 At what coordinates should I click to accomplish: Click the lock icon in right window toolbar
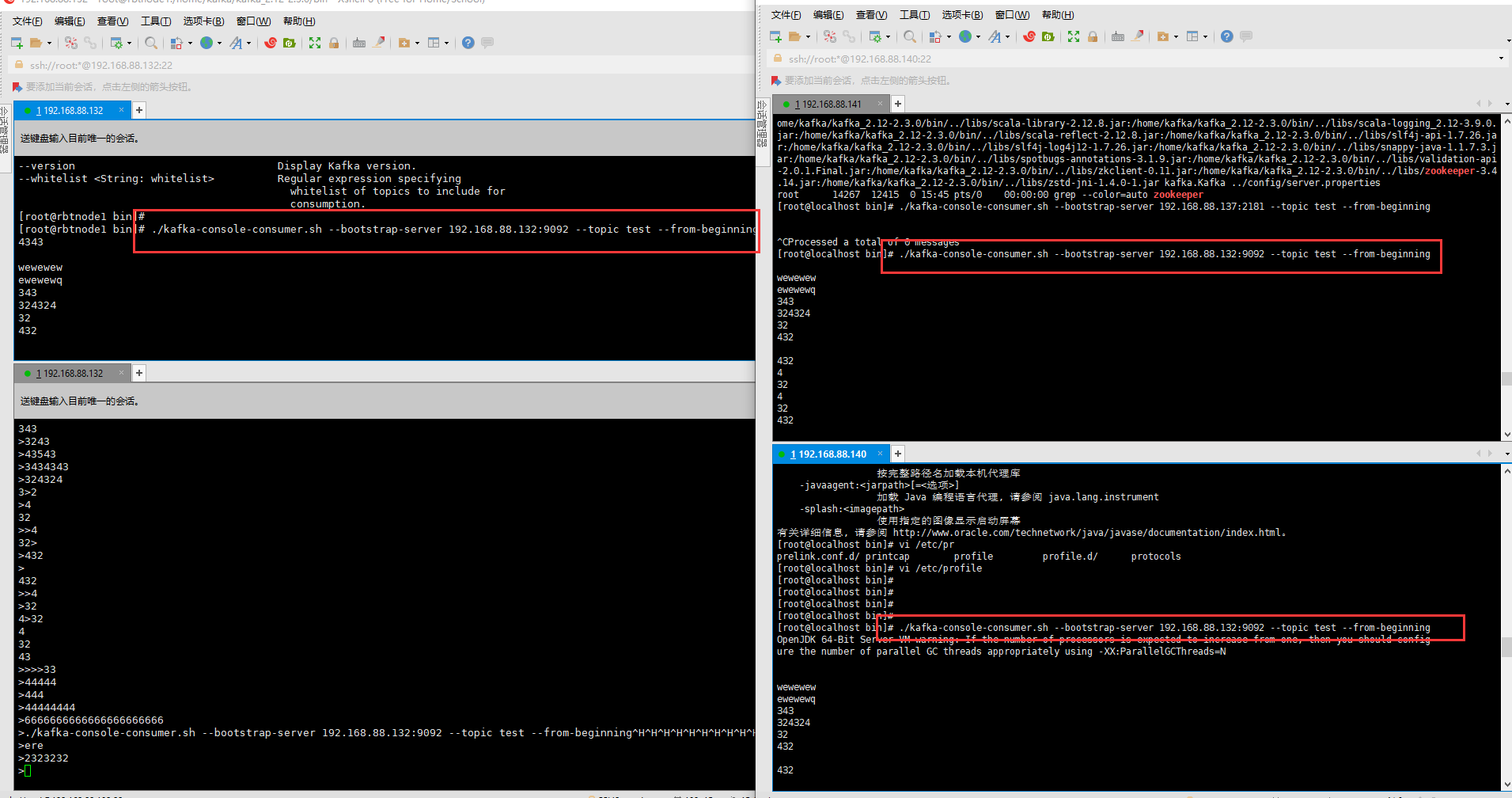point(1093,36)
